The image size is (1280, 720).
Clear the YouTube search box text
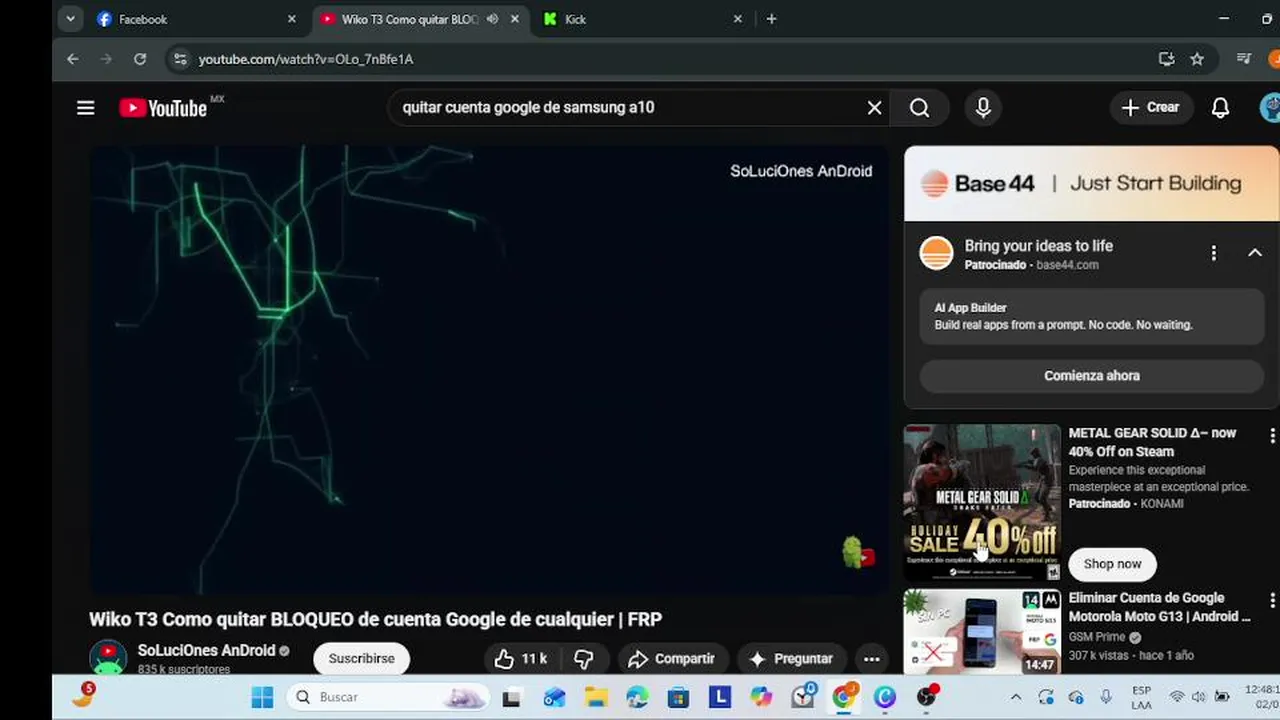(x=874, y=108)
